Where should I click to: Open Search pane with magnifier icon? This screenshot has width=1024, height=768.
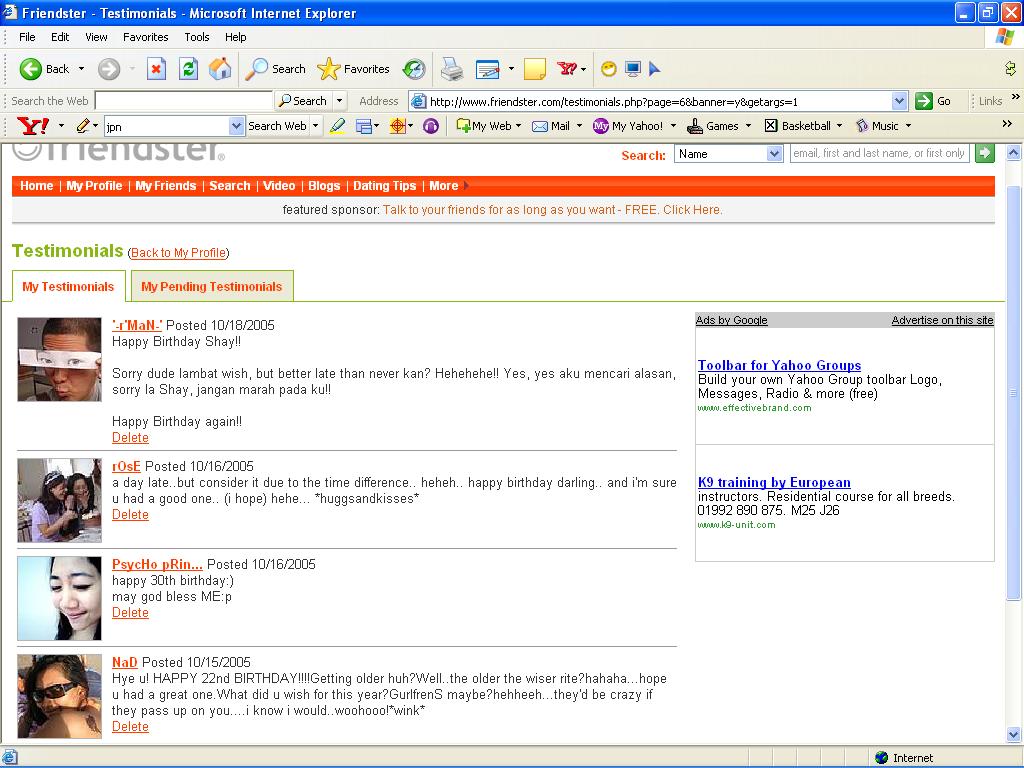(x=275, y=69)
